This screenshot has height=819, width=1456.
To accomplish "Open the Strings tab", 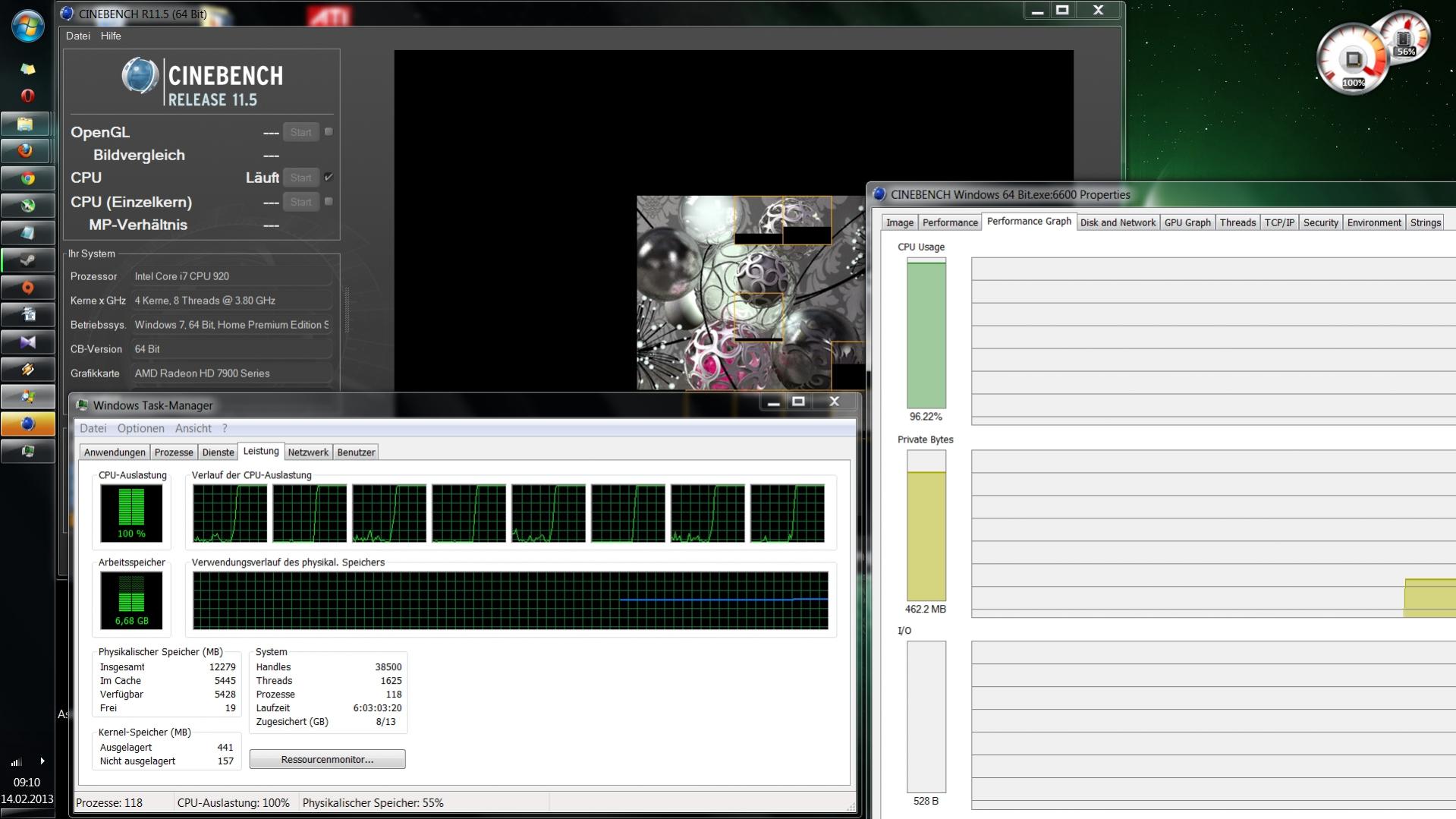I will point(1425,222).
